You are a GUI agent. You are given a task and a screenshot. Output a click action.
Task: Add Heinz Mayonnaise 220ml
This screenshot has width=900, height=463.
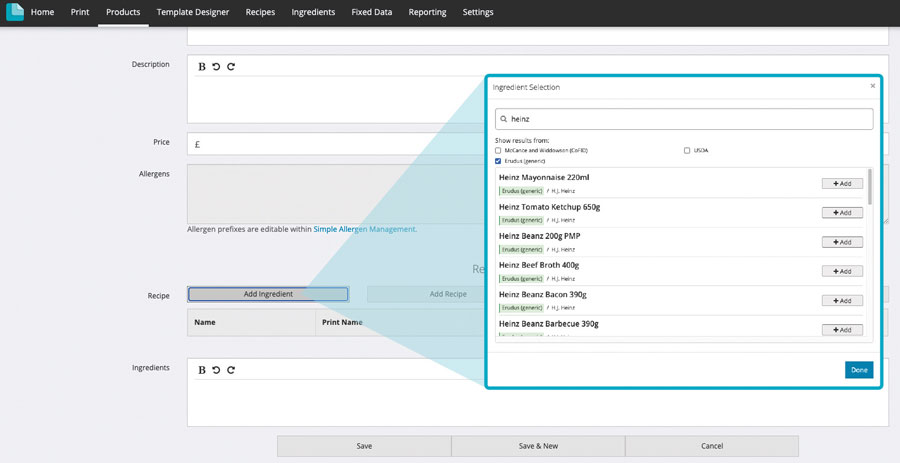pos(842,184)
